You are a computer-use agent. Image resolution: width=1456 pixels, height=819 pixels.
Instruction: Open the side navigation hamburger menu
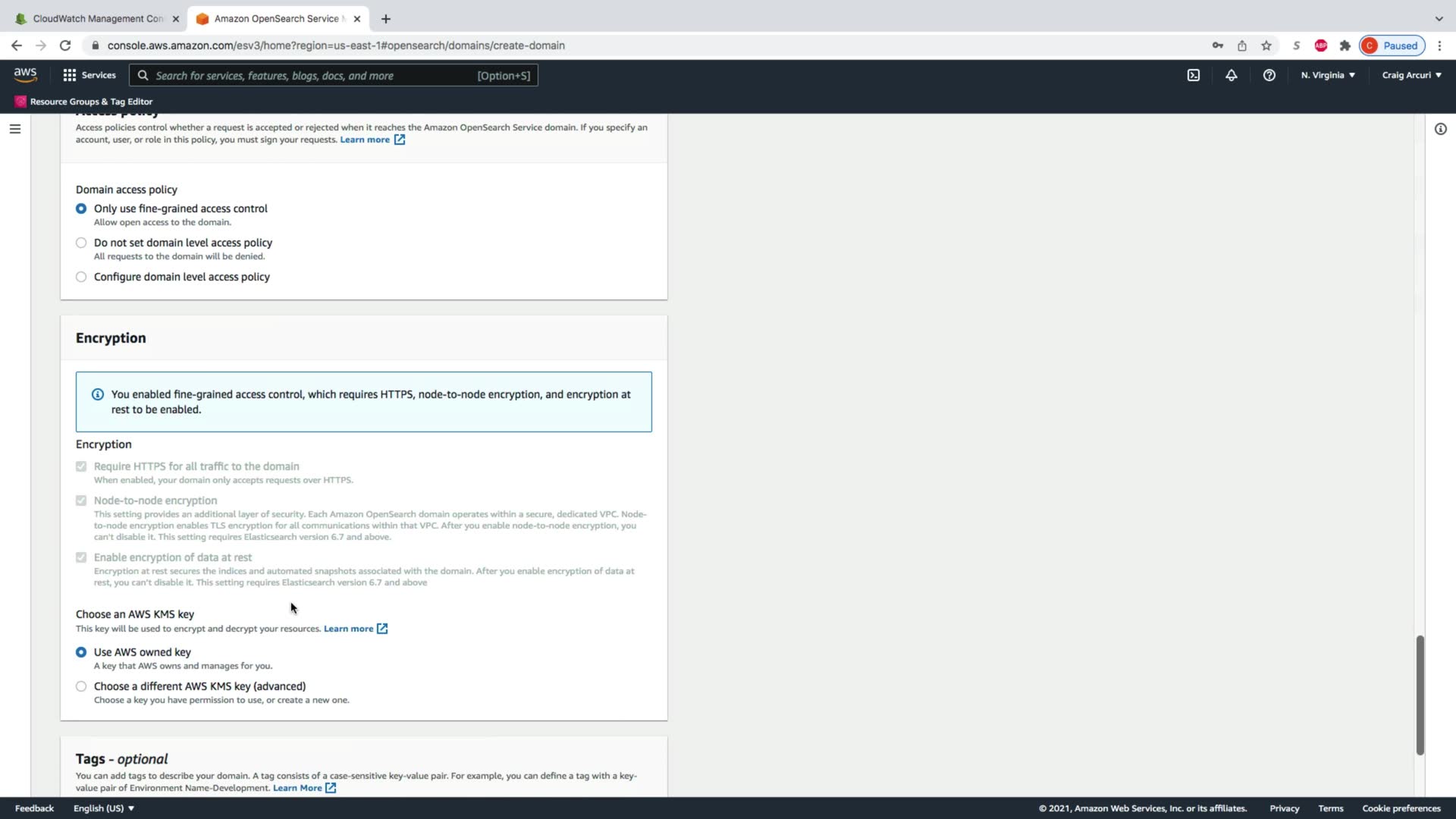coord(15,129)
